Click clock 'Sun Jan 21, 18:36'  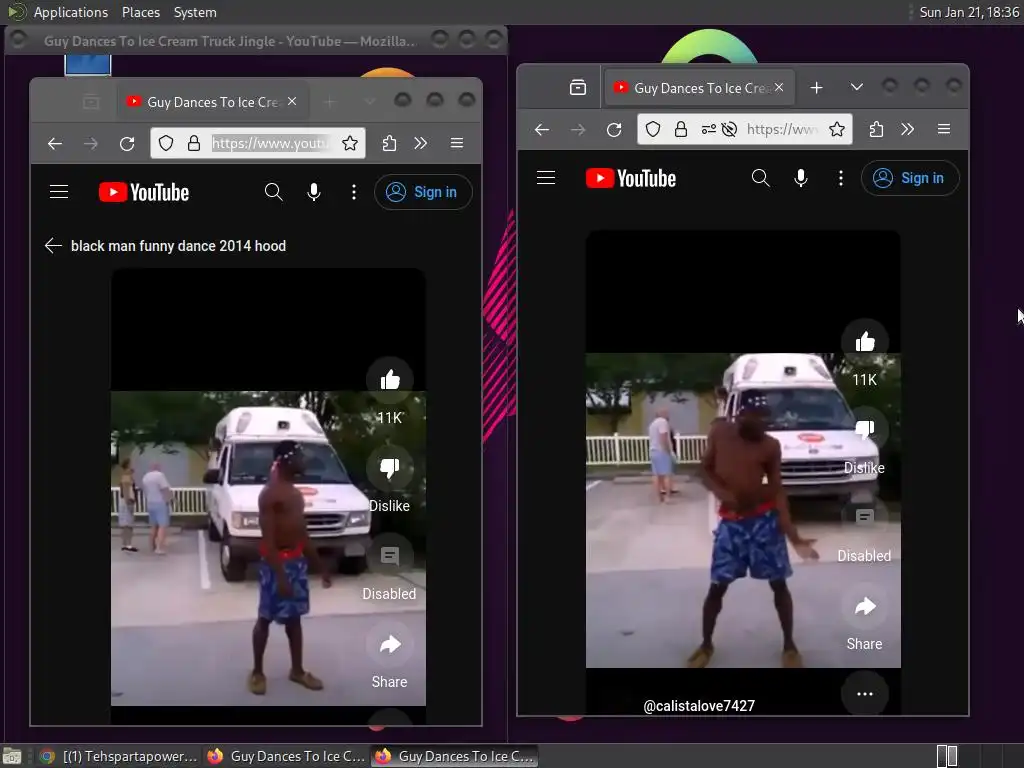[x=969, y=12]
